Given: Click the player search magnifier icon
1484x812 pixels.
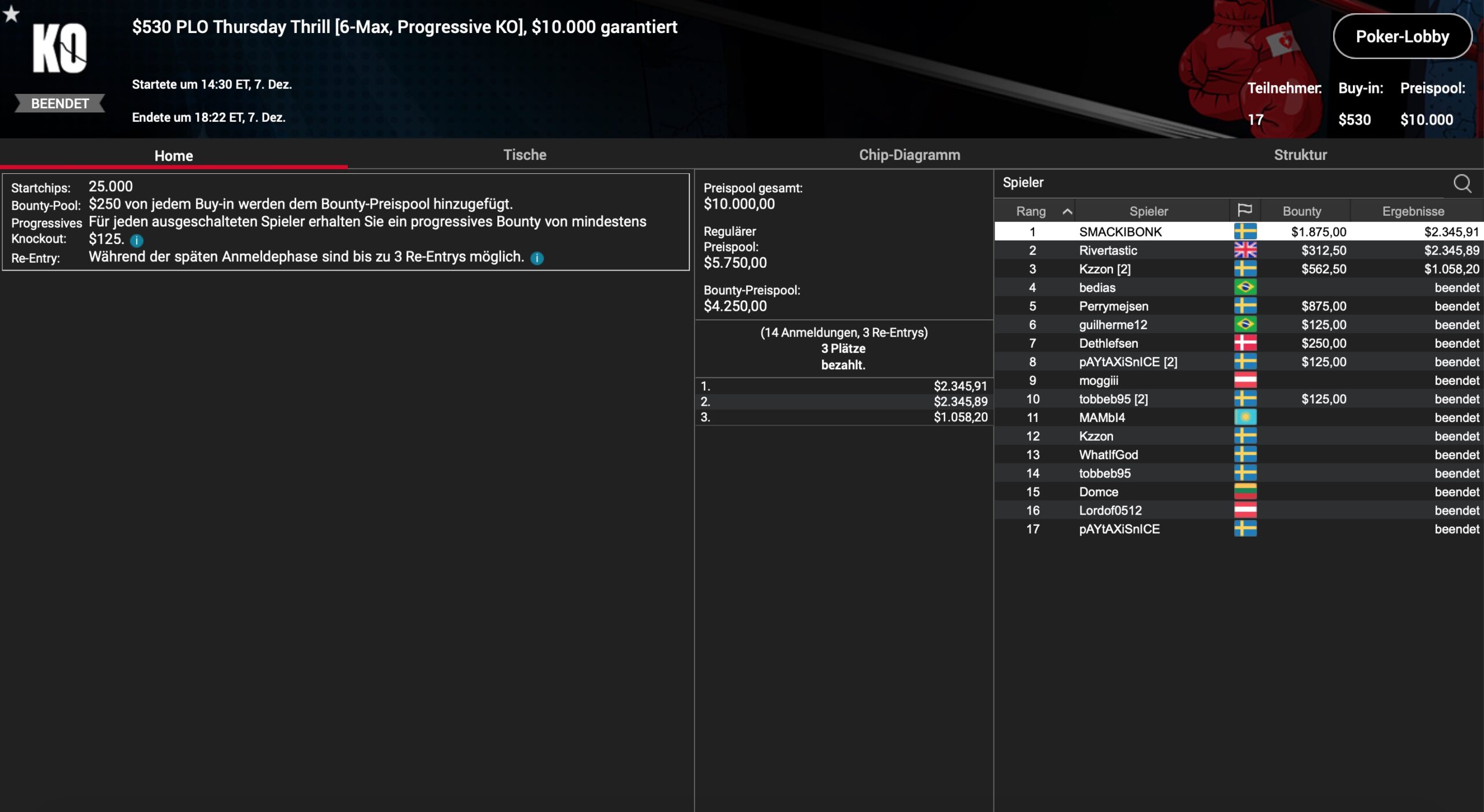Looking at the screenshot, I should click(1462, 183).
